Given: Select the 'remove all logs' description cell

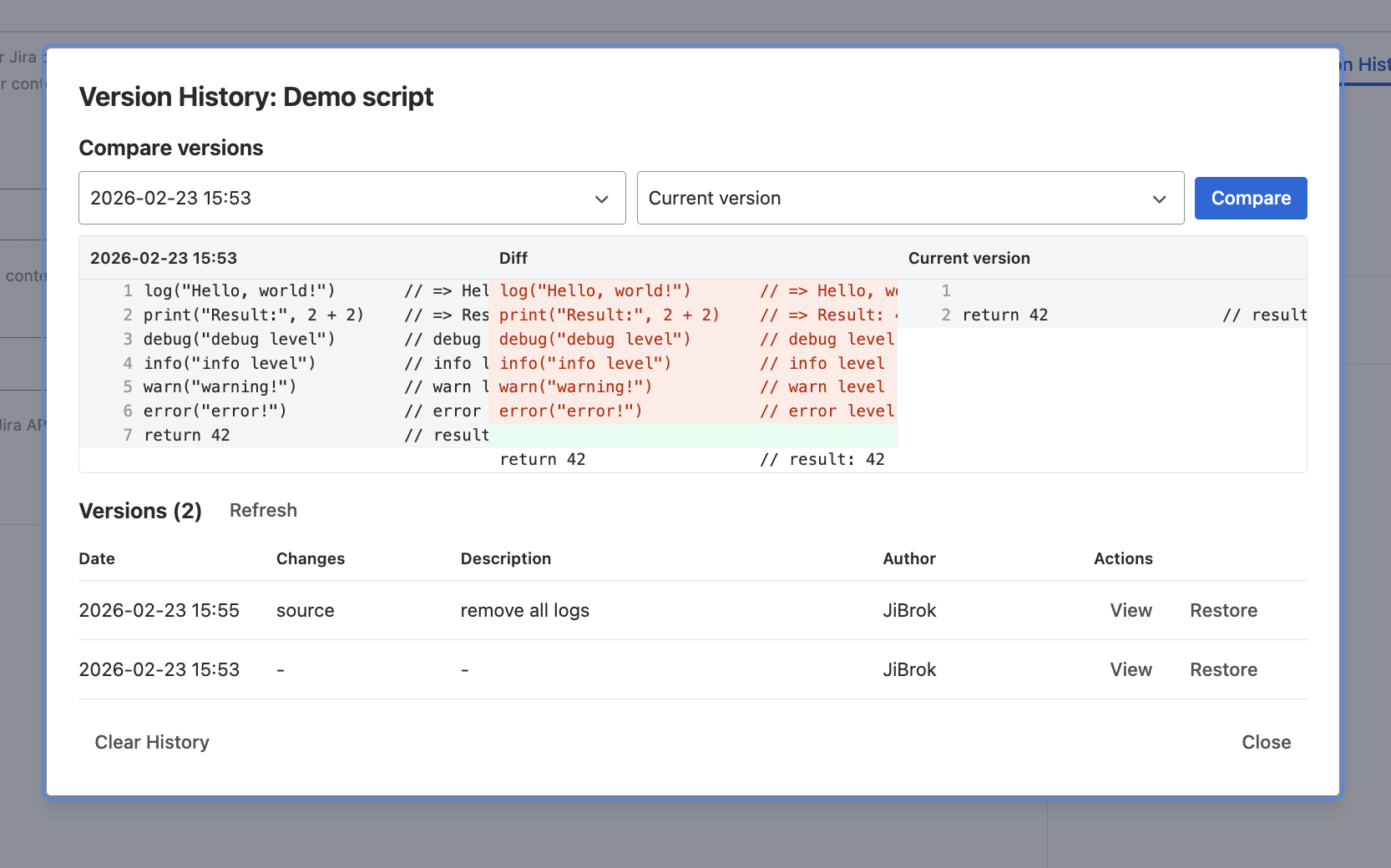Looking at the screenshot, I should click(524, 610).
